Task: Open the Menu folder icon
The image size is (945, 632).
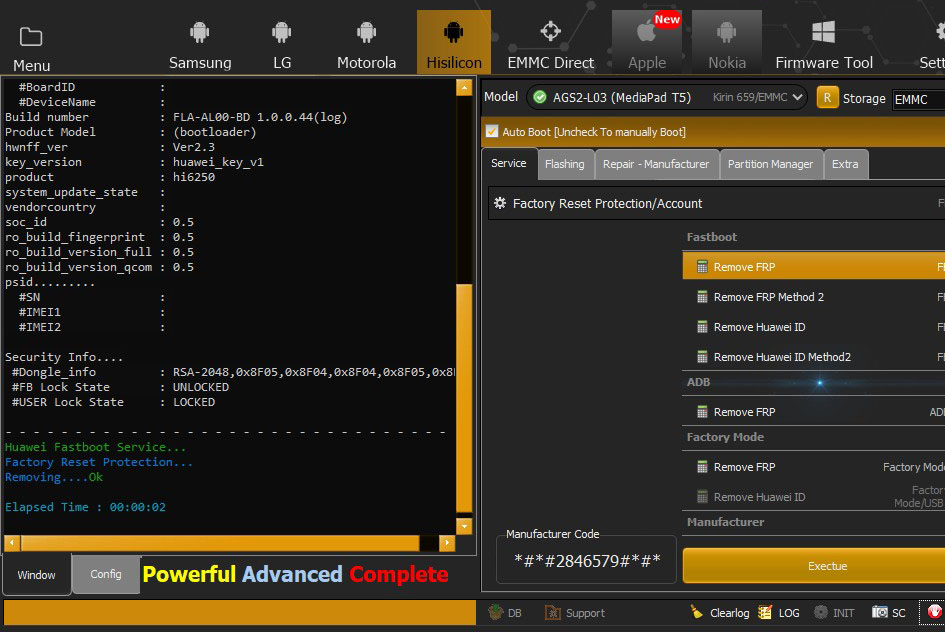Action: [x=31, y=46]
